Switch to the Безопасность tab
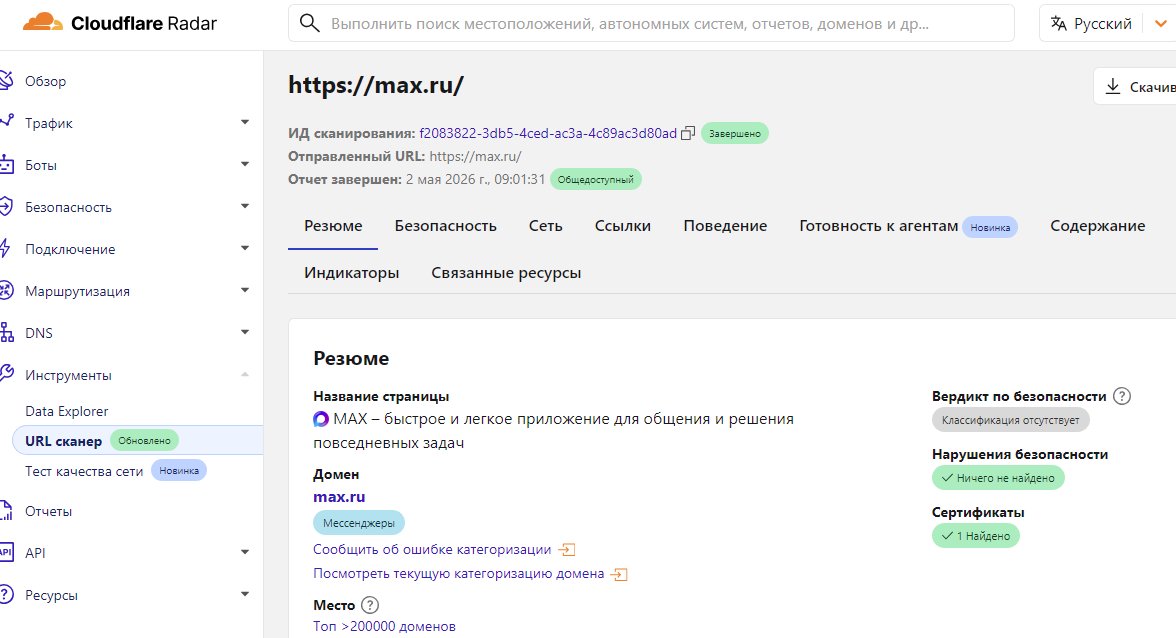Screen dimensions: 1176x638 tap(446, 226)
